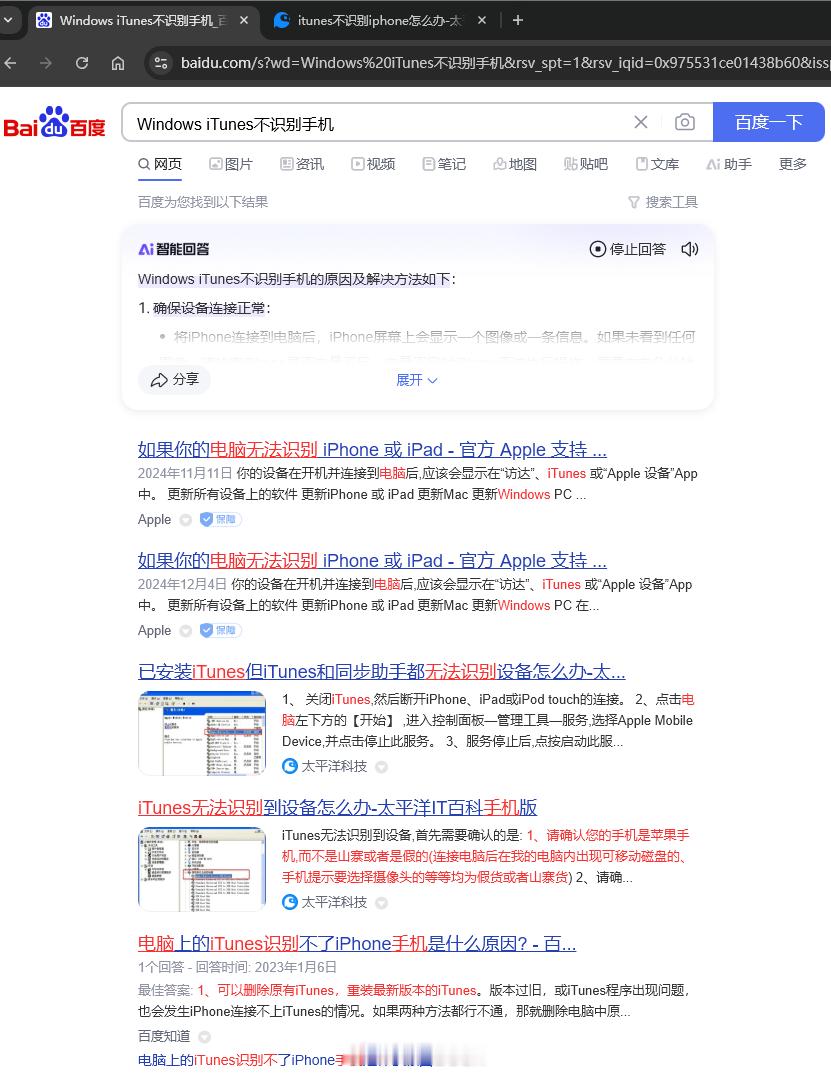
Task: Open 搜索工具 filter options
Action: click(x=662, y=202)
